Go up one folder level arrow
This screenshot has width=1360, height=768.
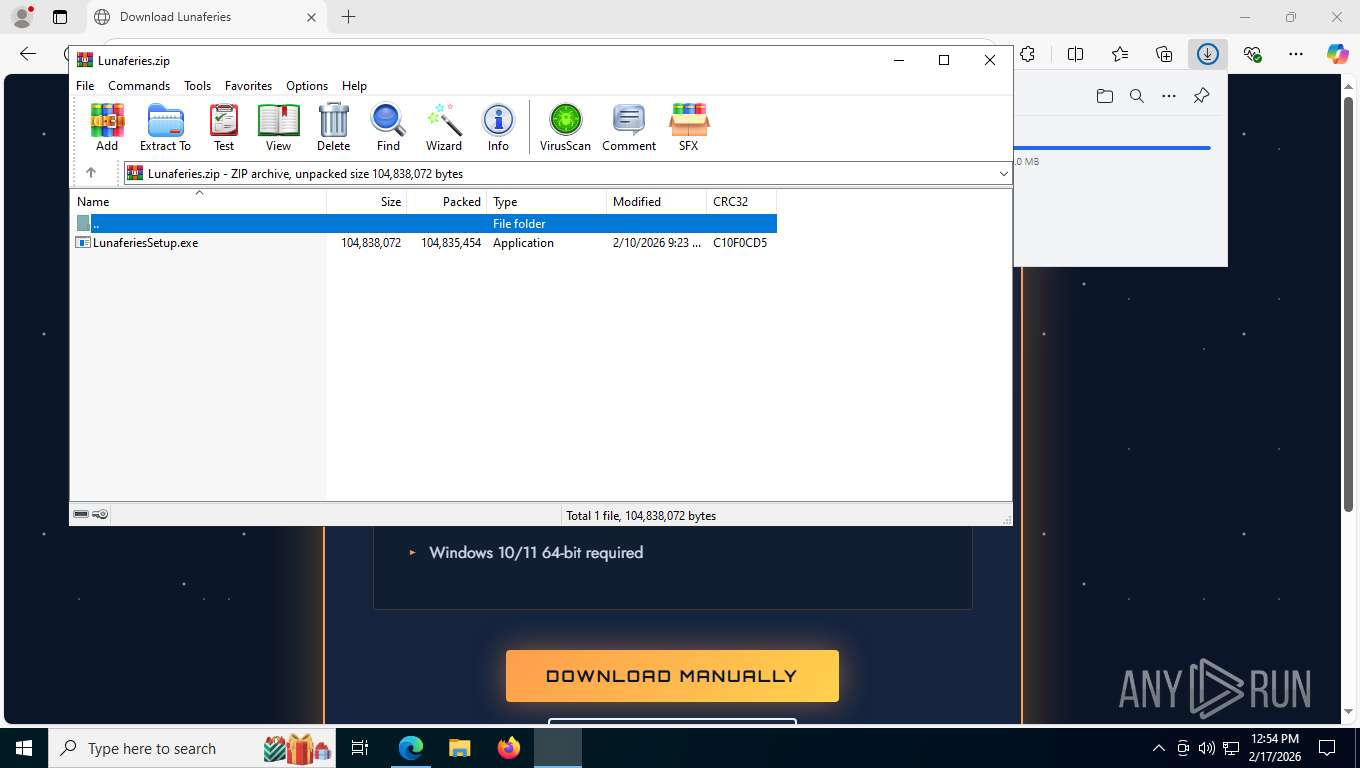pyautogui.click(x=91, y=173)
